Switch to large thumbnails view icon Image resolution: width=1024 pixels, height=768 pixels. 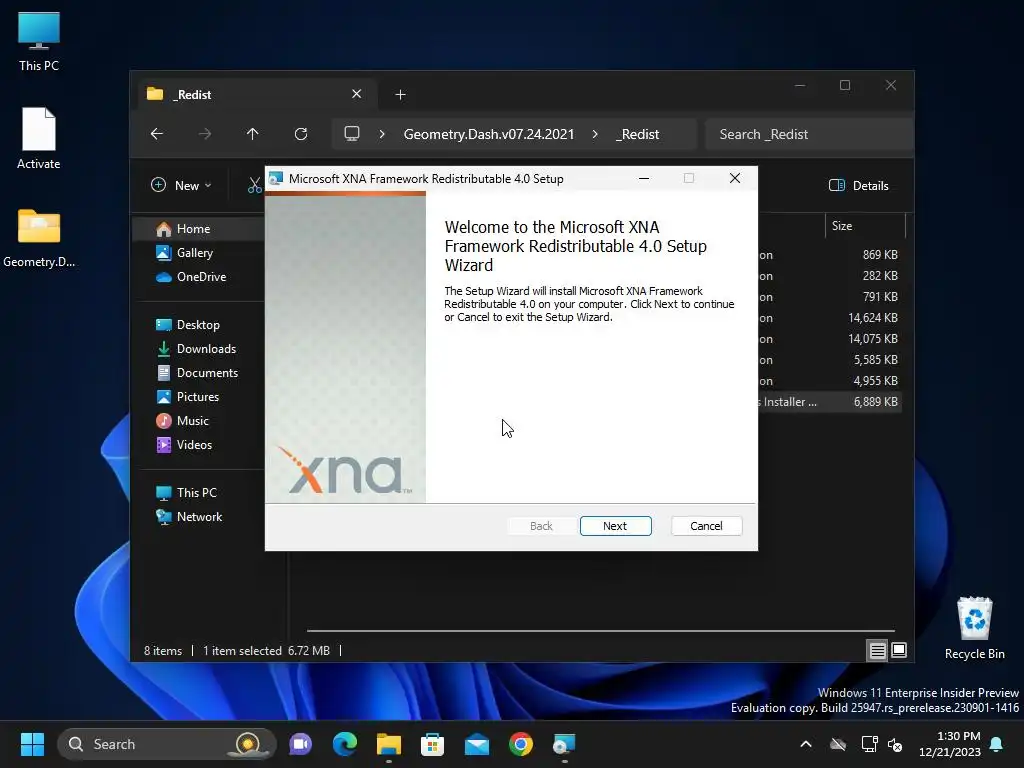899,650
